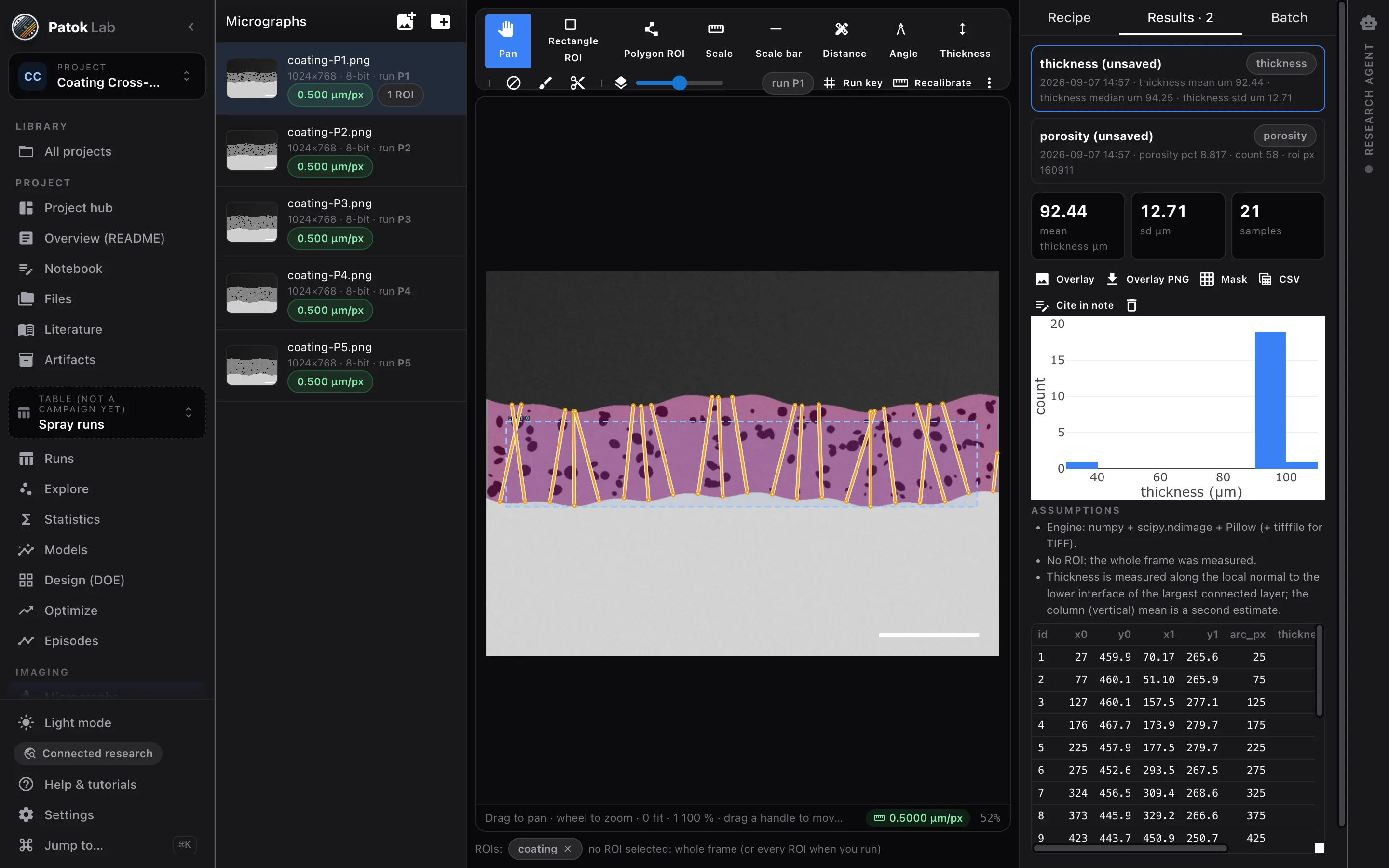Screen dimensions: 1389x868
Task: Collapse the sidebar with chevron
Action: 191,27
